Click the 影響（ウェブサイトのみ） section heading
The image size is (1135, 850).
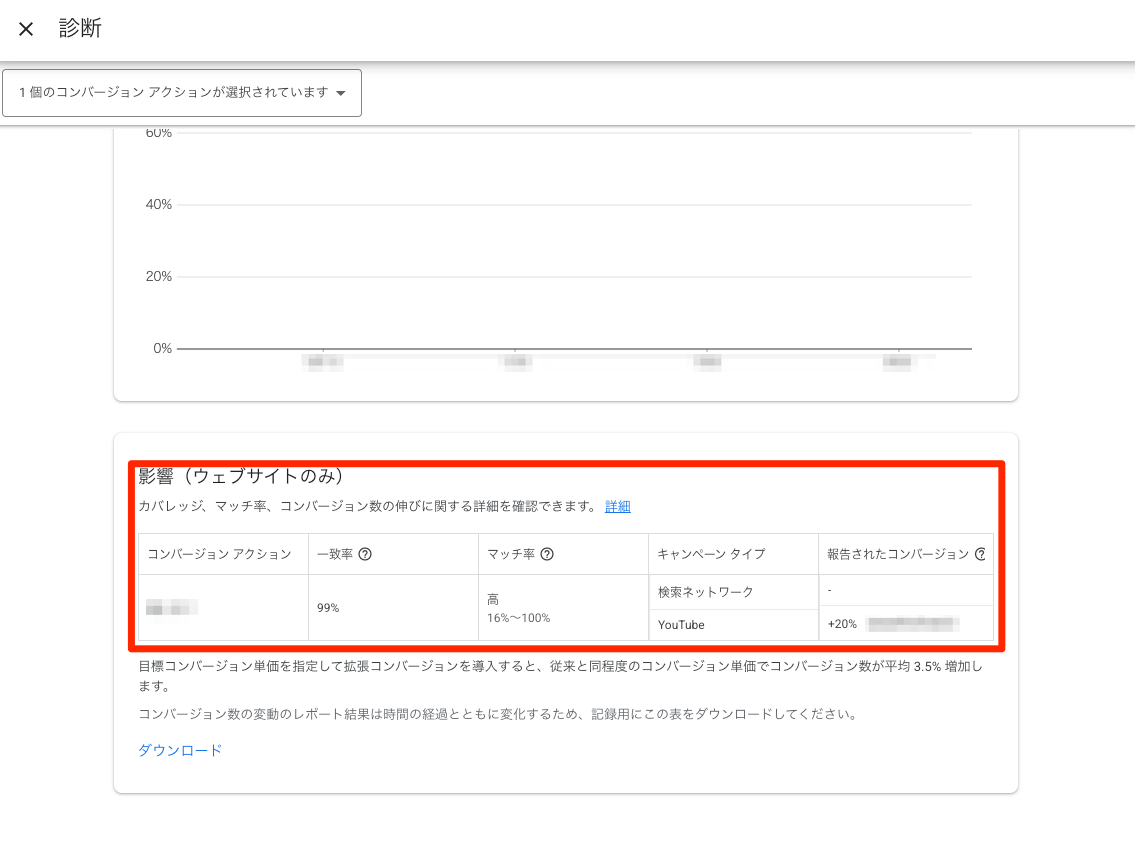tap(241, 476)
